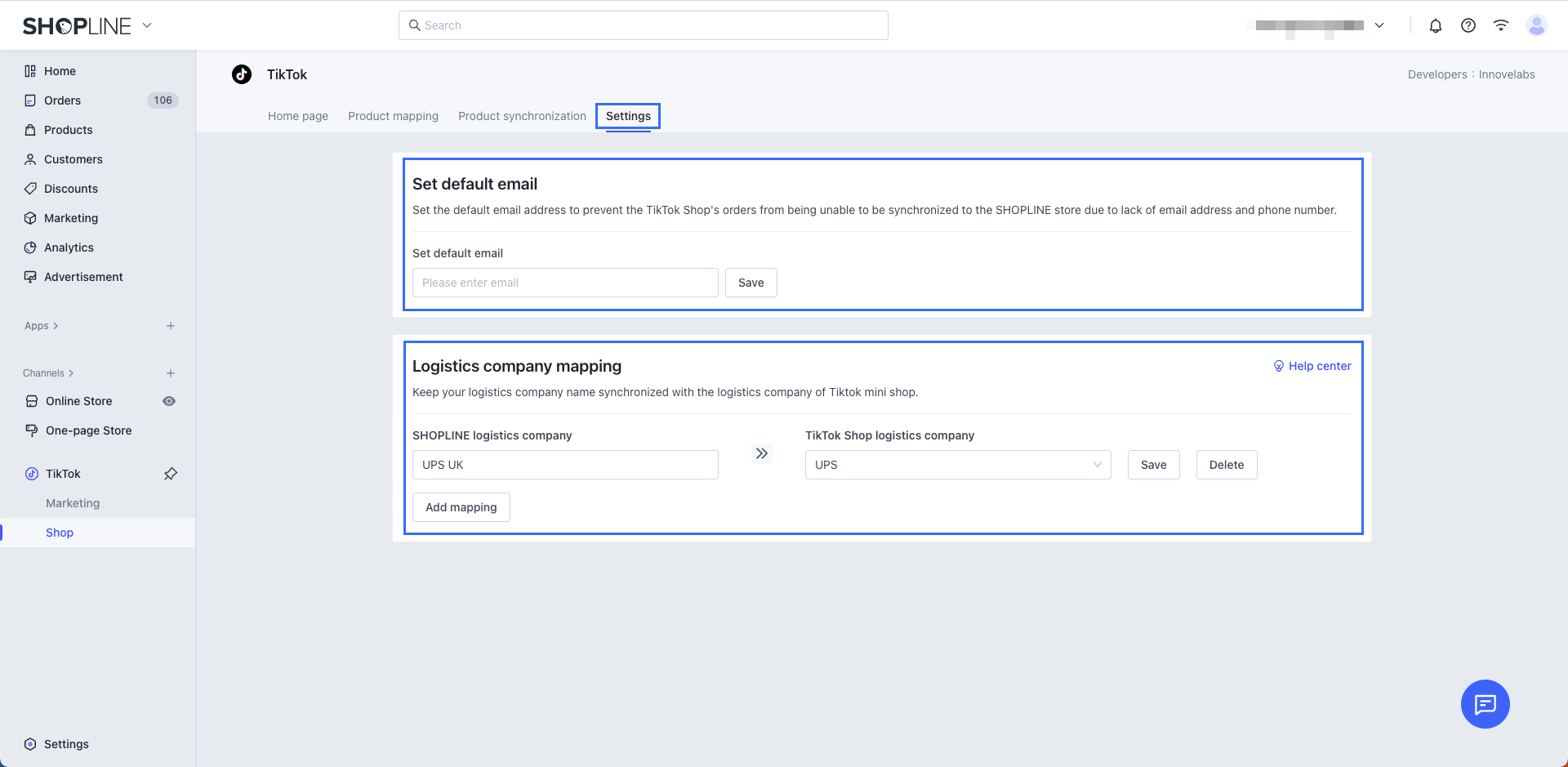Click the notifications bell icon
This screenshot has width=1568, height=767.
coord(1435,25)
